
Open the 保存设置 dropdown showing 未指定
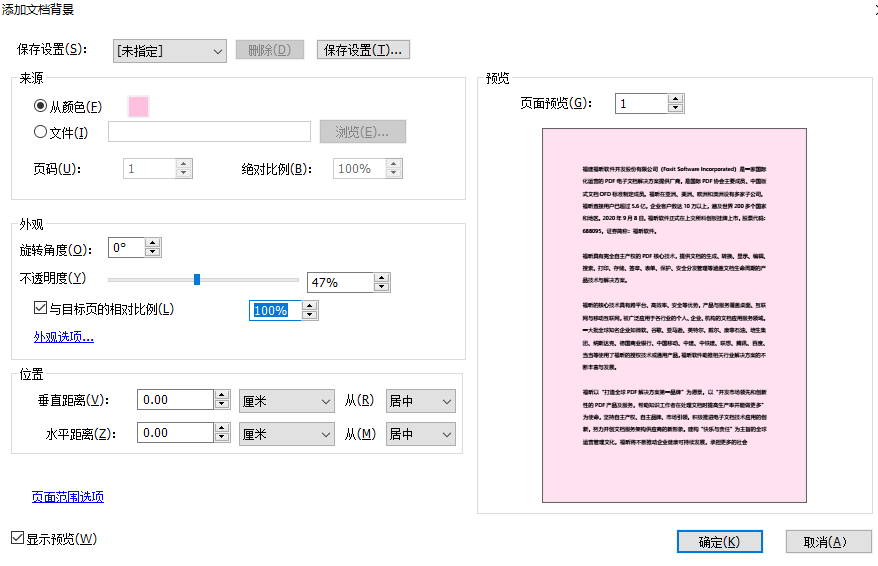tap(170, 50)
